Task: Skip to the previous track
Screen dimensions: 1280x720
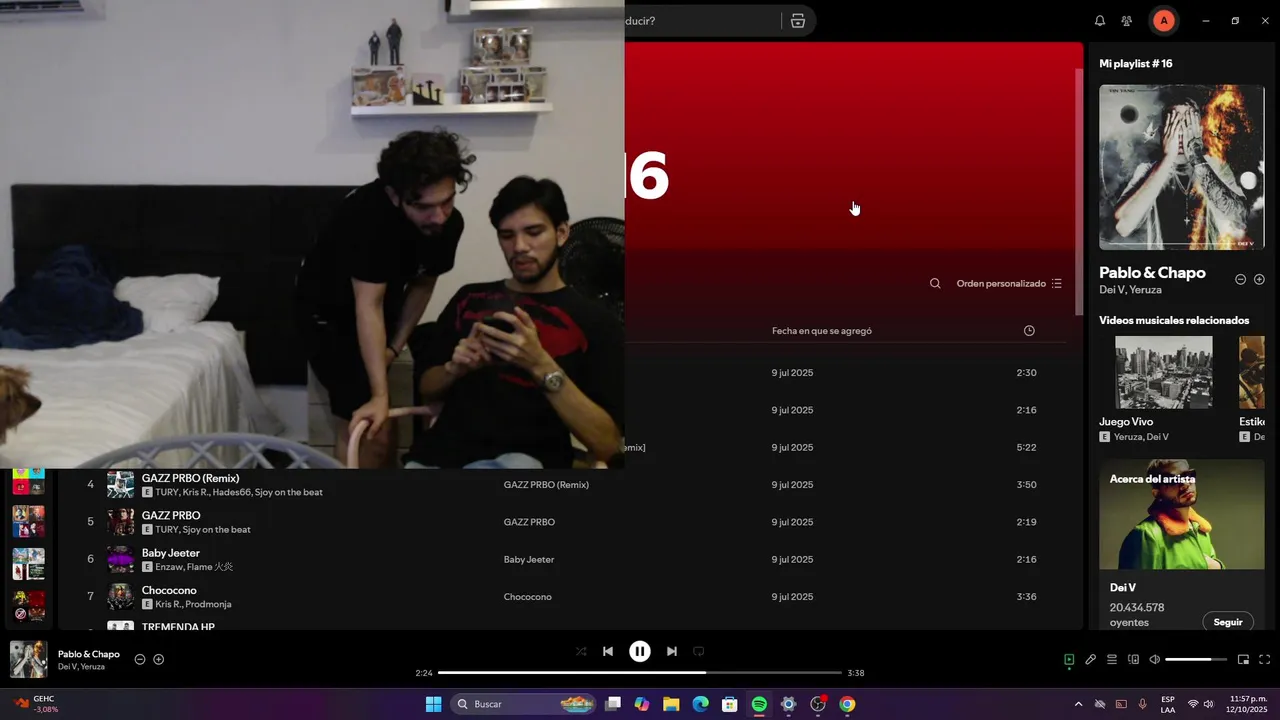Action: point(608,651)
